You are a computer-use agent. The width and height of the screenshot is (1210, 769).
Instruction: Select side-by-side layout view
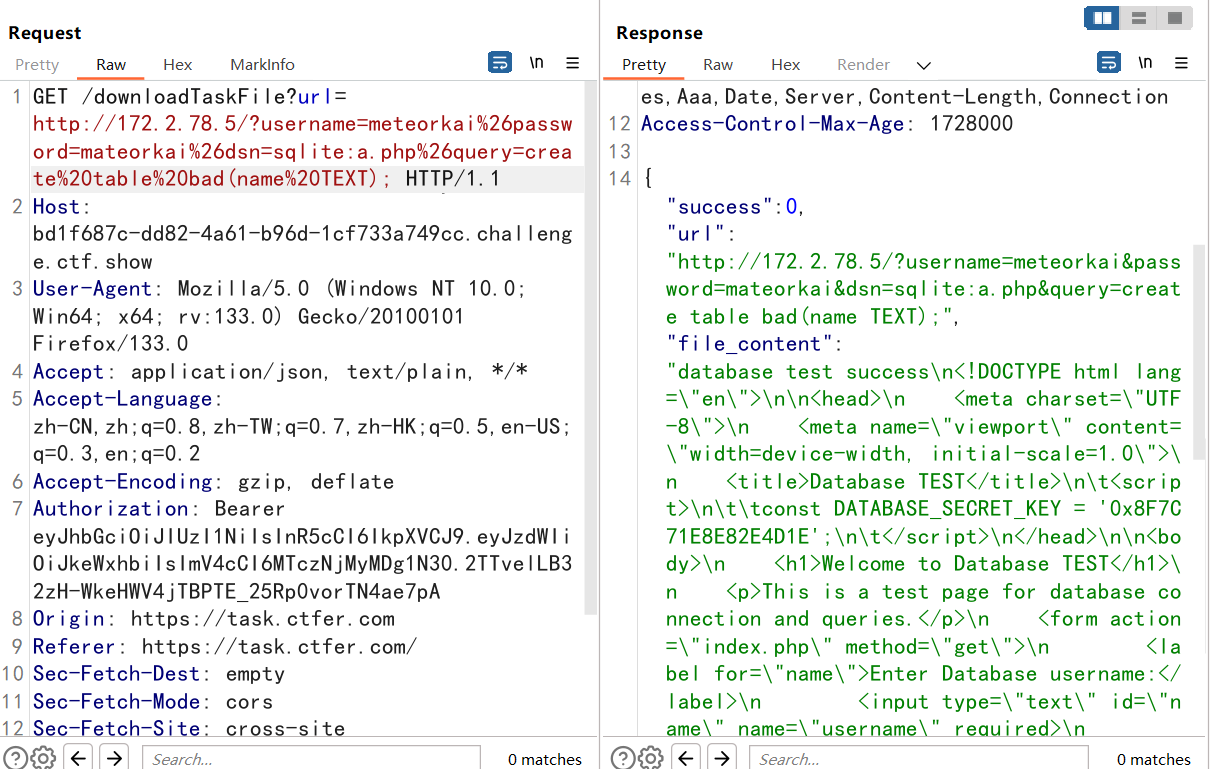1103,18
